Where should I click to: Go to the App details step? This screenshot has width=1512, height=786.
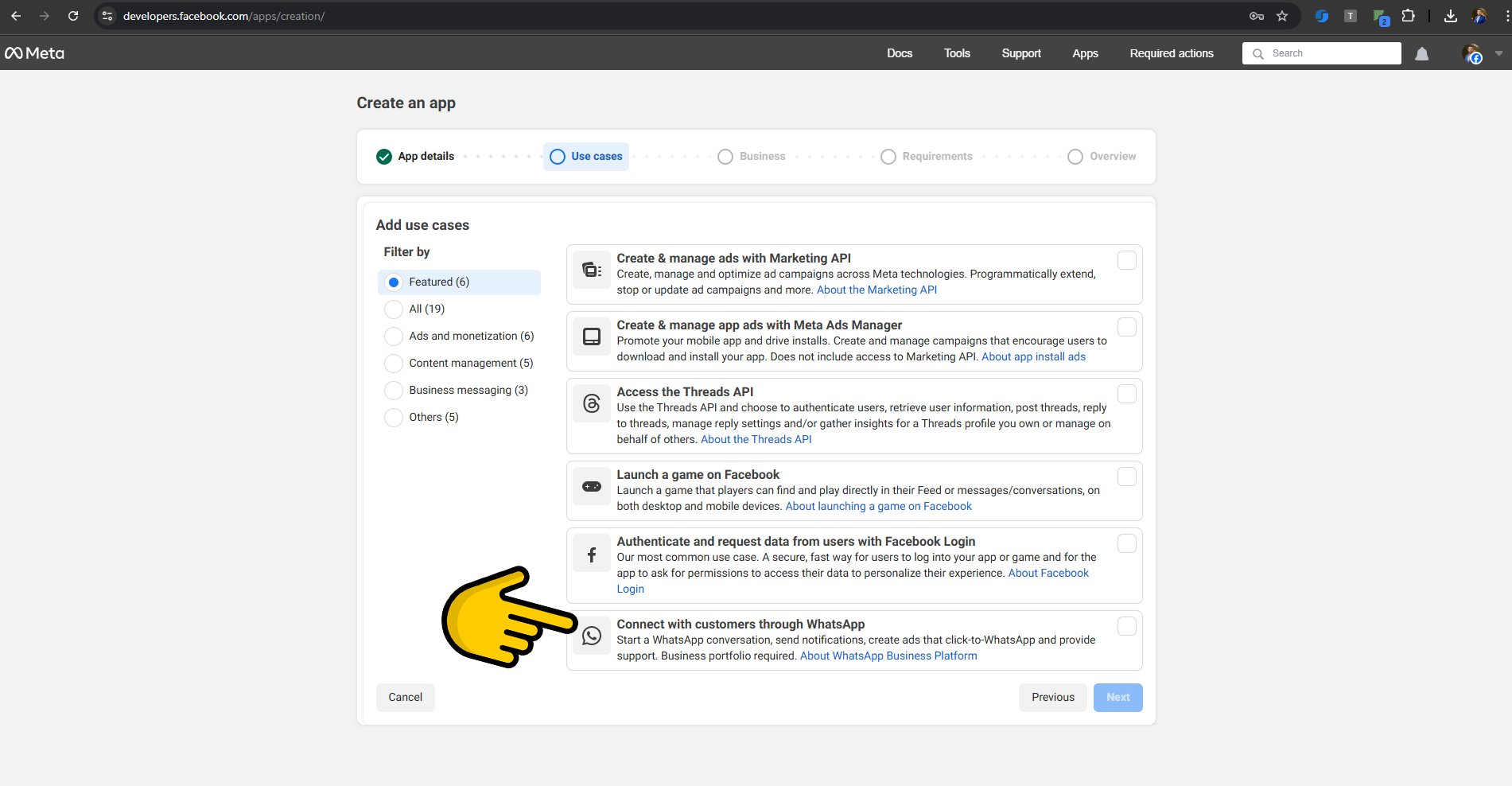[x=416, y=156]
